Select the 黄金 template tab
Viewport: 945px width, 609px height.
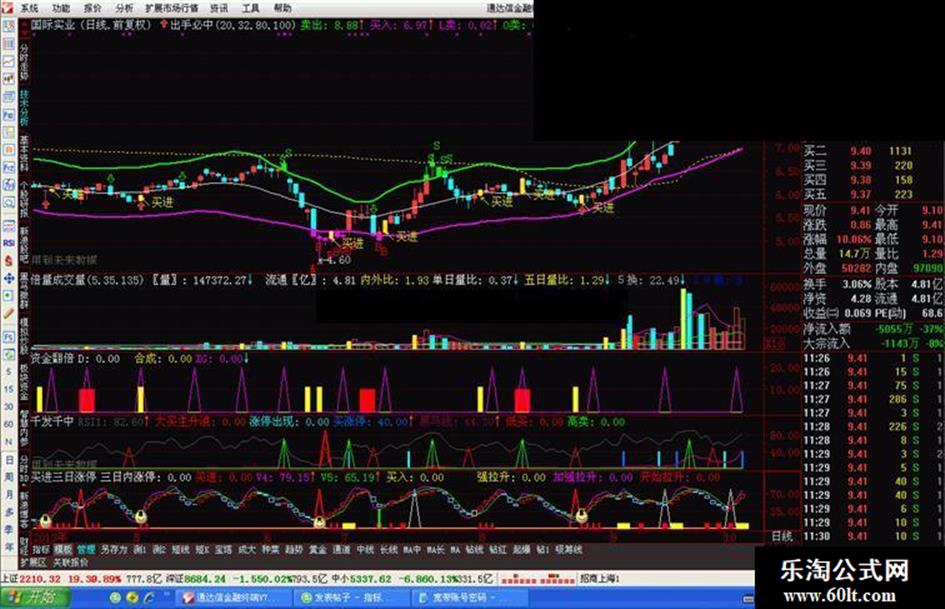[x=318, y=549]
